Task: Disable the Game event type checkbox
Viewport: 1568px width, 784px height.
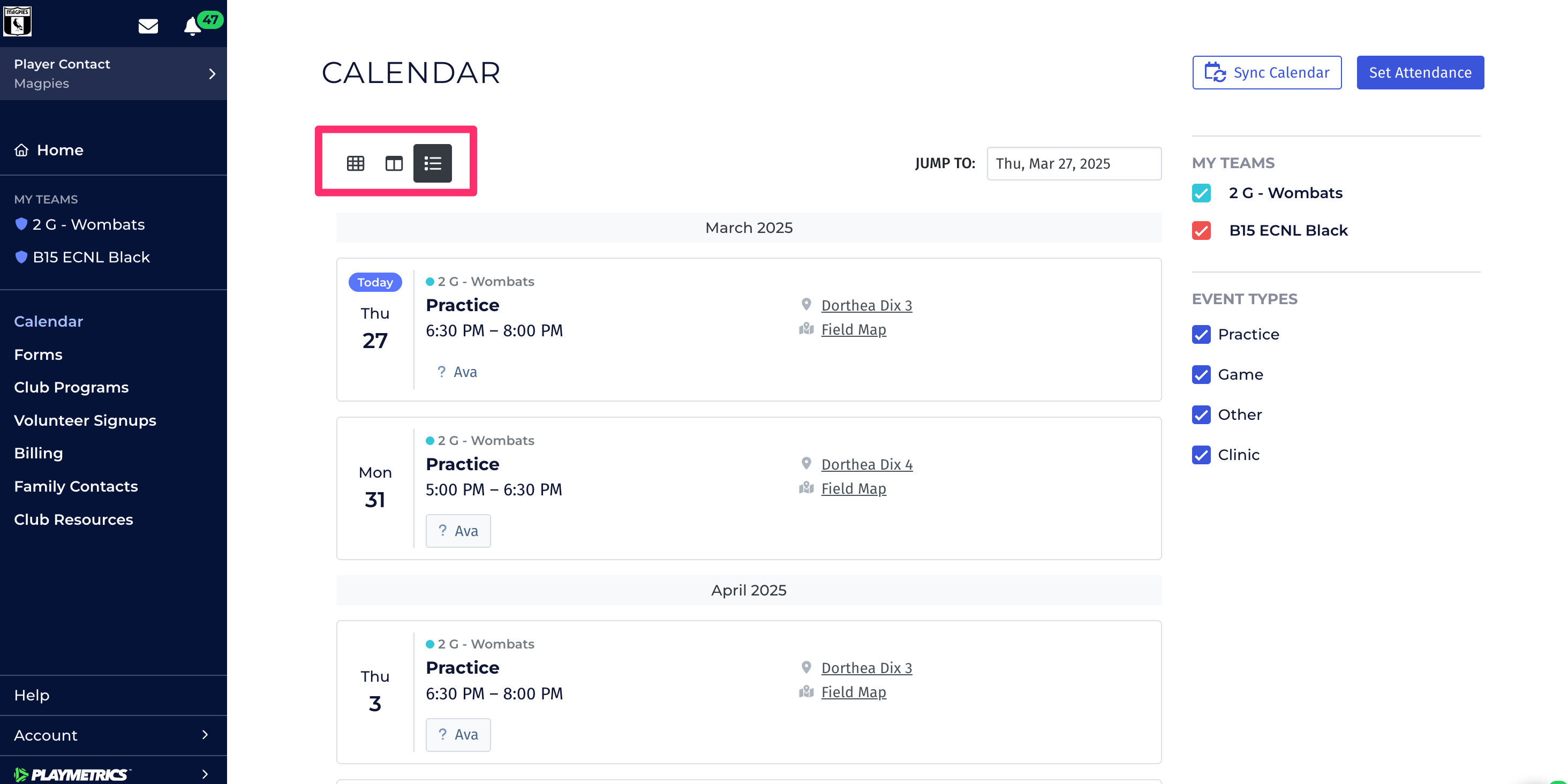Action: (1201, 374)
